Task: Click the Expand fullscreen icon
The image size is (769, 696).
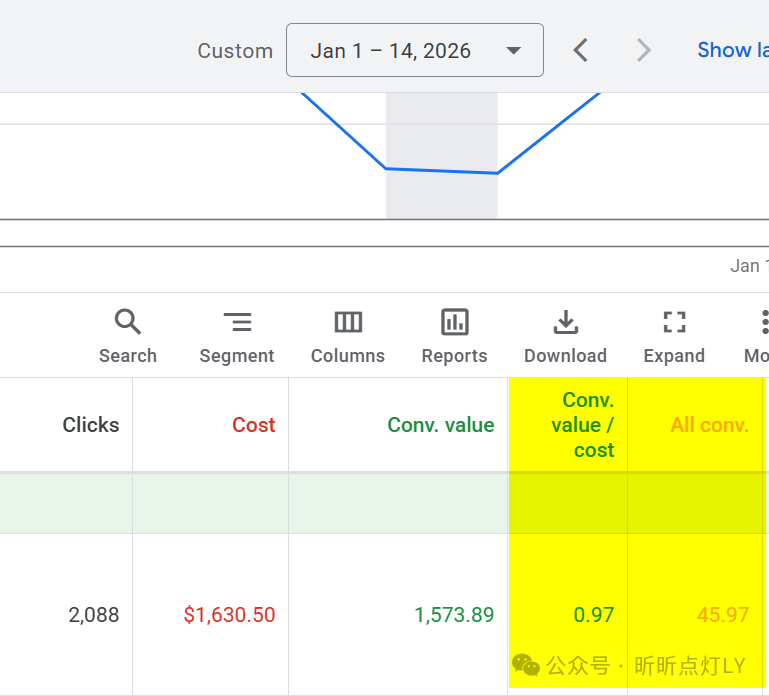Action: (x=674, y=322)
